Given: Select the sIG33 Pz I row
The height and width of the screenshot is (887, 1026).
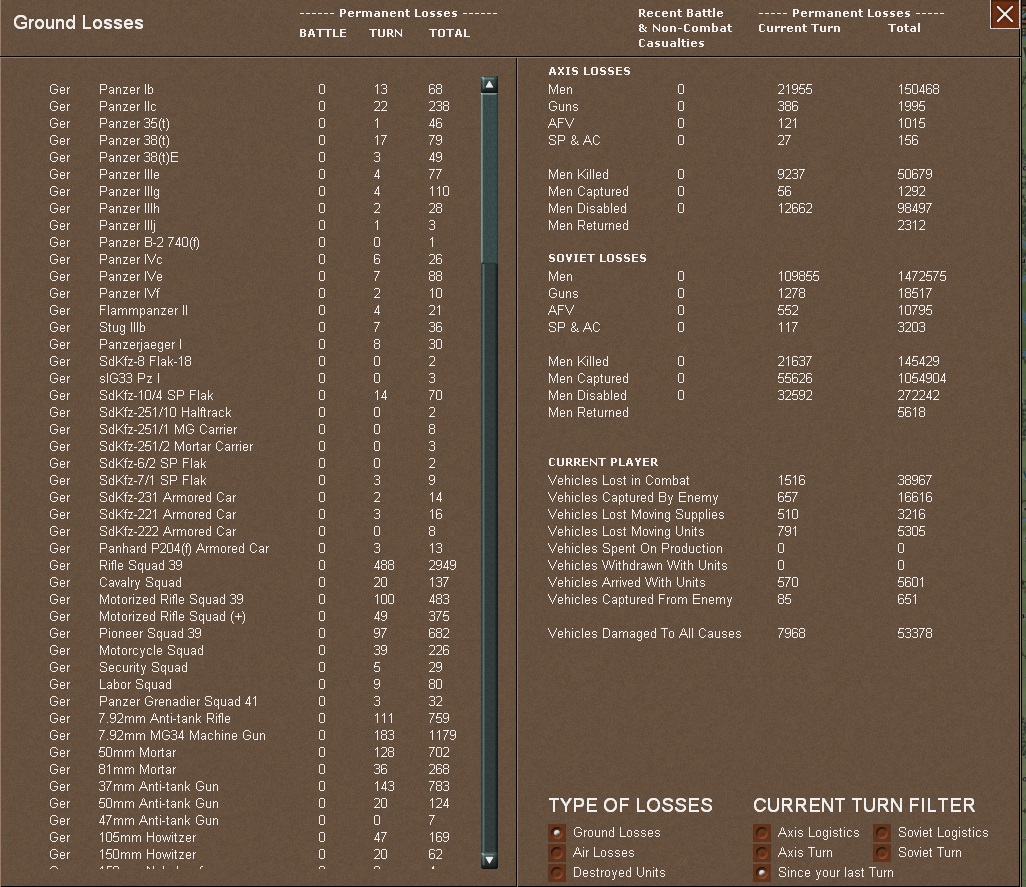Looking at the screenshot, I should pos(253,379).
